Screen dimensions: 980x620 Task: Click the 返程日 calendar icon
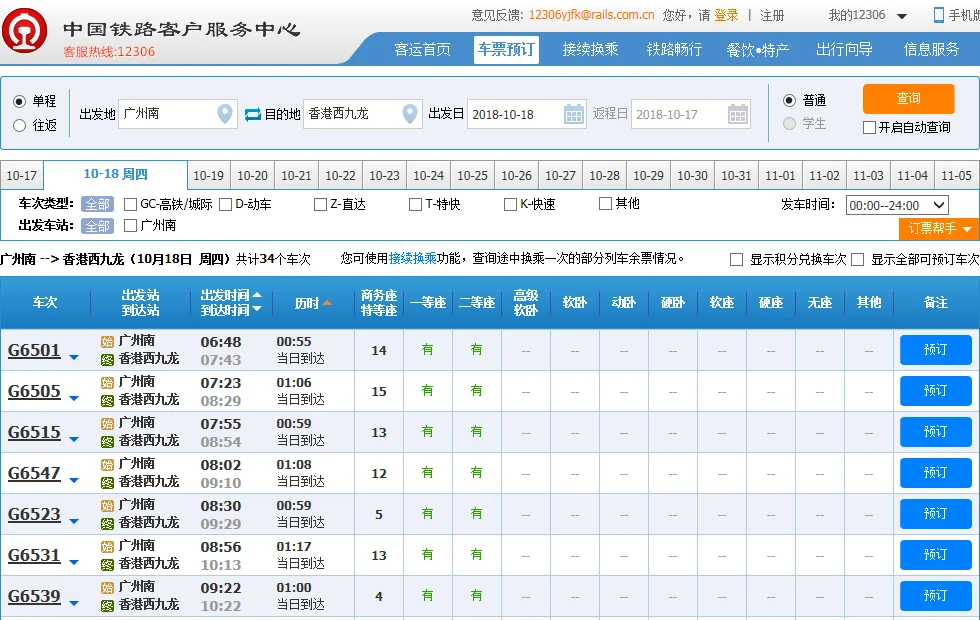(737, 113)
